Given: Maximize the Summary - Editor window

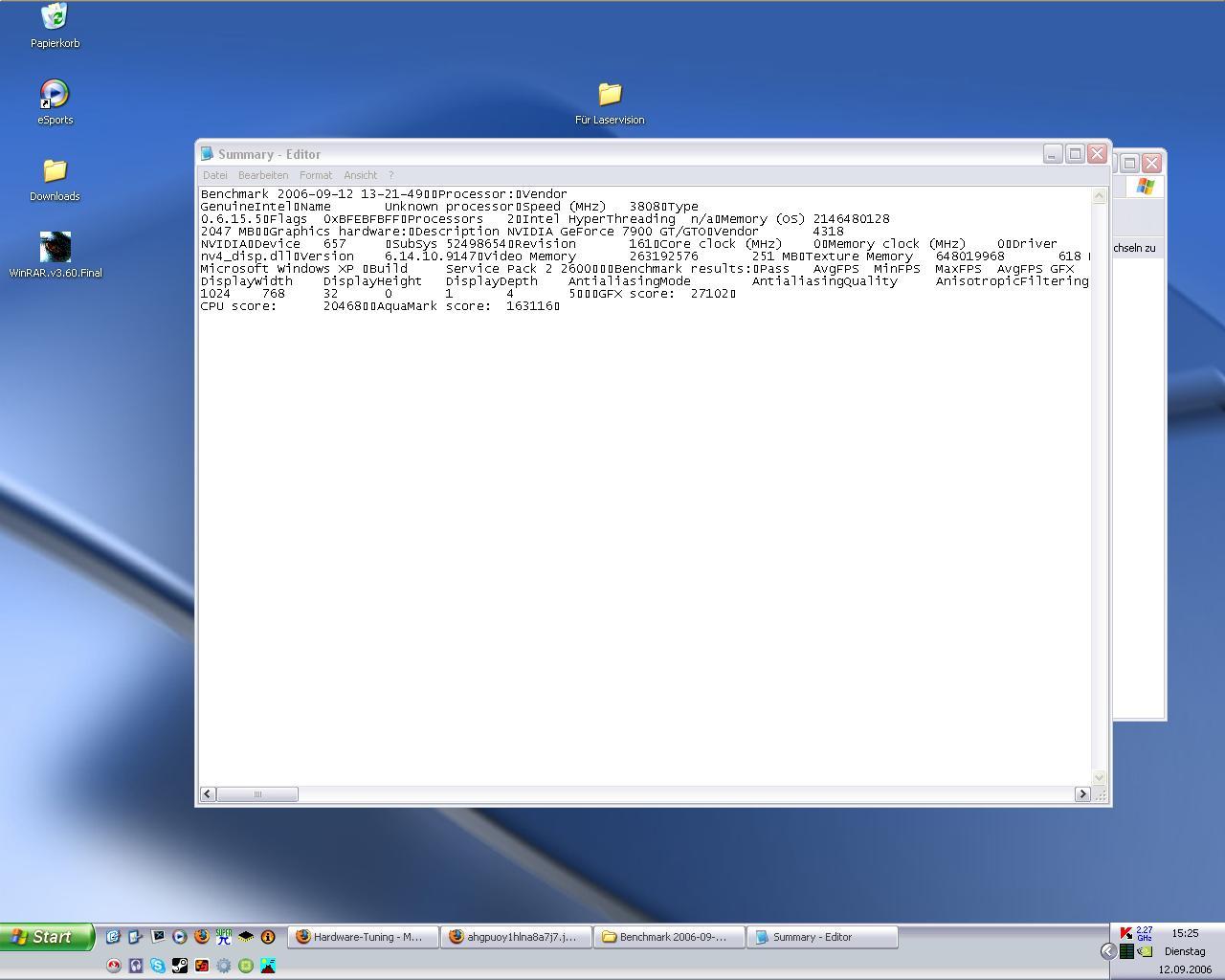Looking at the screenshot, I should pos(1075,154).
